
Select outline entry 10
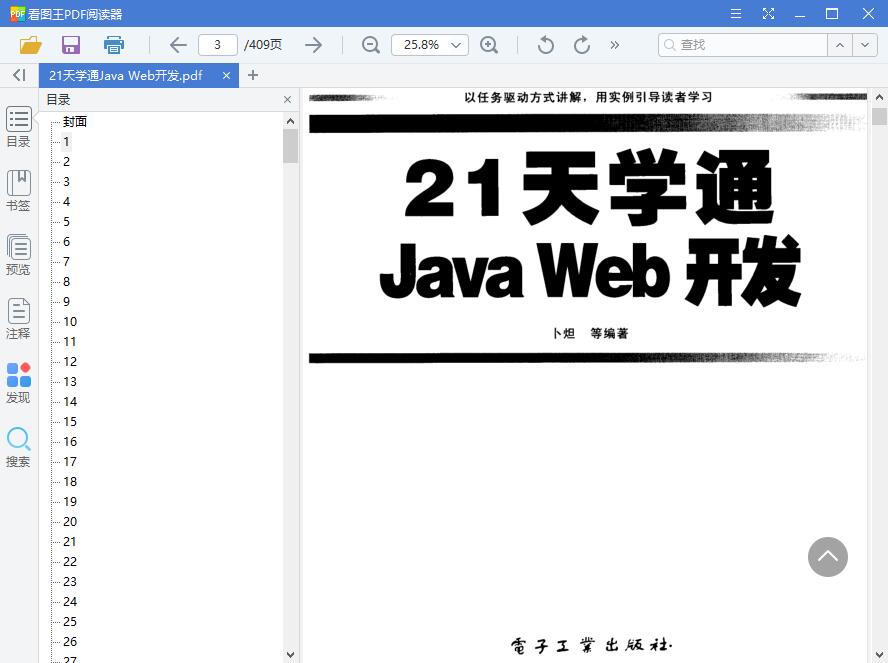click(70, 322)
